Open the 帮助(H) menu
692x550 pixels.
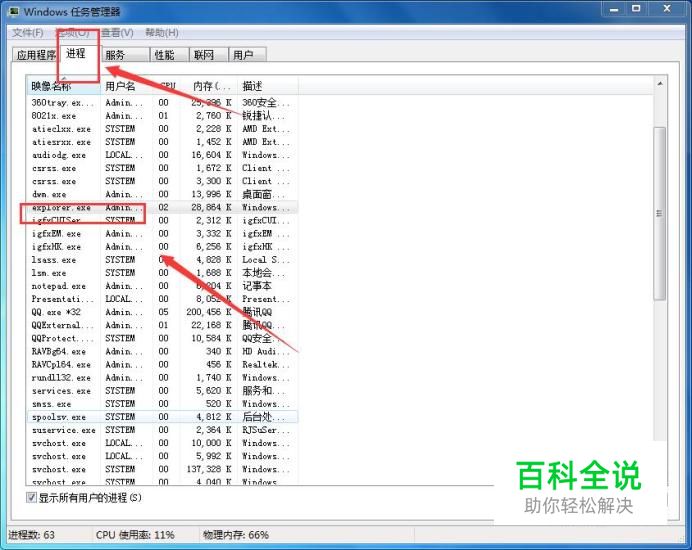(x=162, y=33)
